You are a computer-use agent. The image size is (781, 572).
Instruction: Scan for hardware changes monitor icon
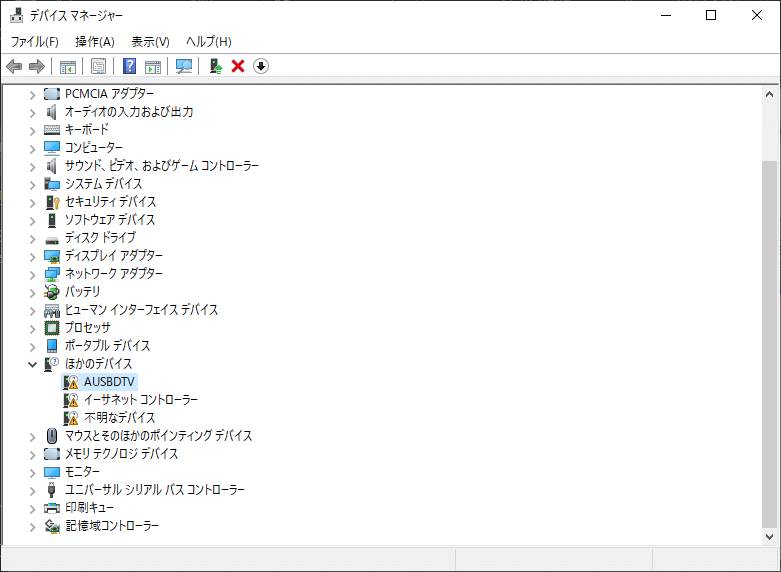(x=184, y=66)
